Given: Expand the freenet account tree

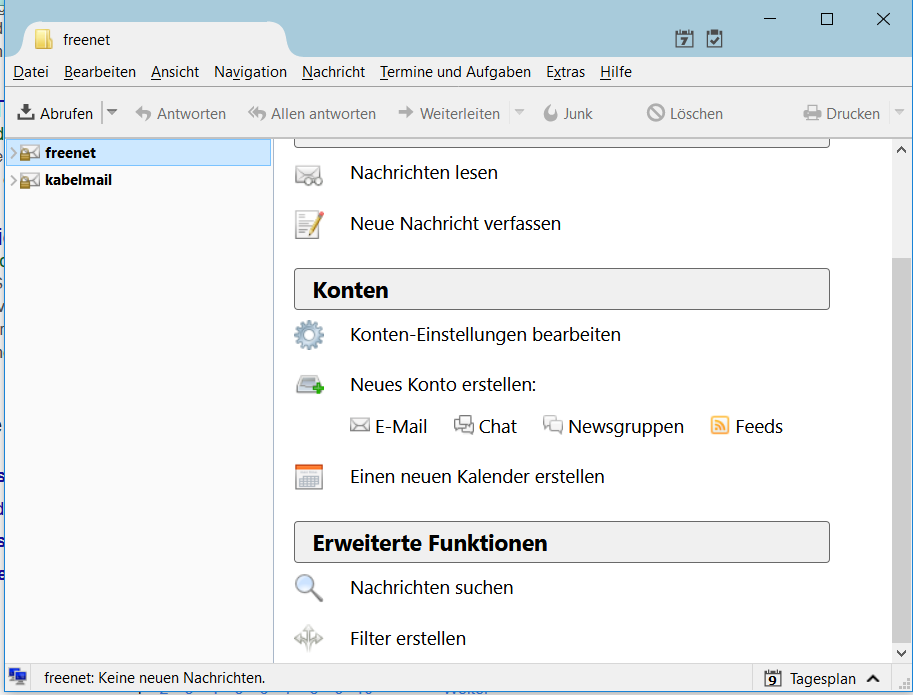Looking at the screenshot, I should pos(13,153).
